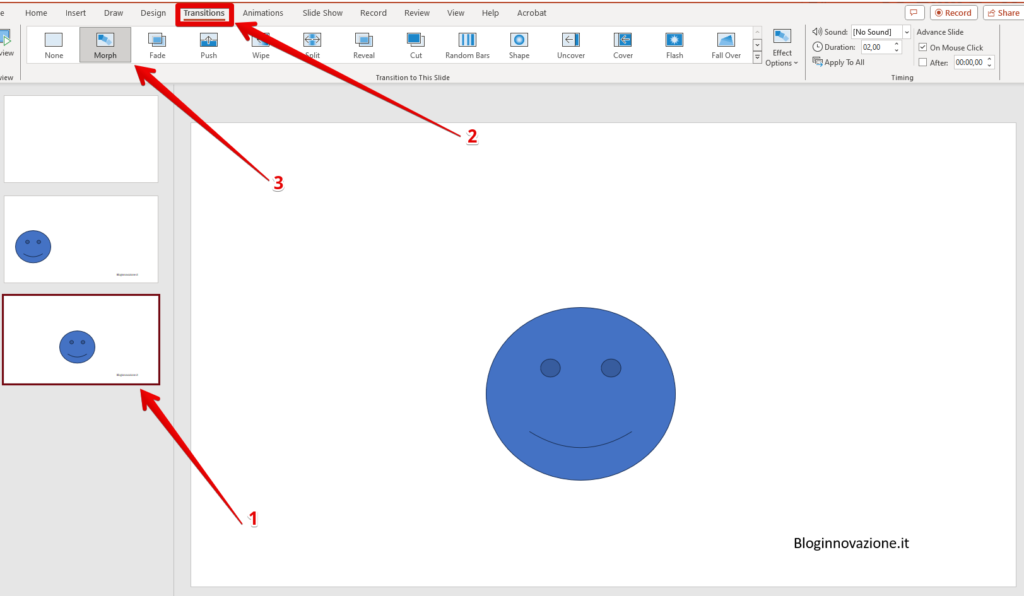The height and width of the screenshot is (596, 1024).
Task: Open the Slide Show tab
Action: [x=322, y=13]
